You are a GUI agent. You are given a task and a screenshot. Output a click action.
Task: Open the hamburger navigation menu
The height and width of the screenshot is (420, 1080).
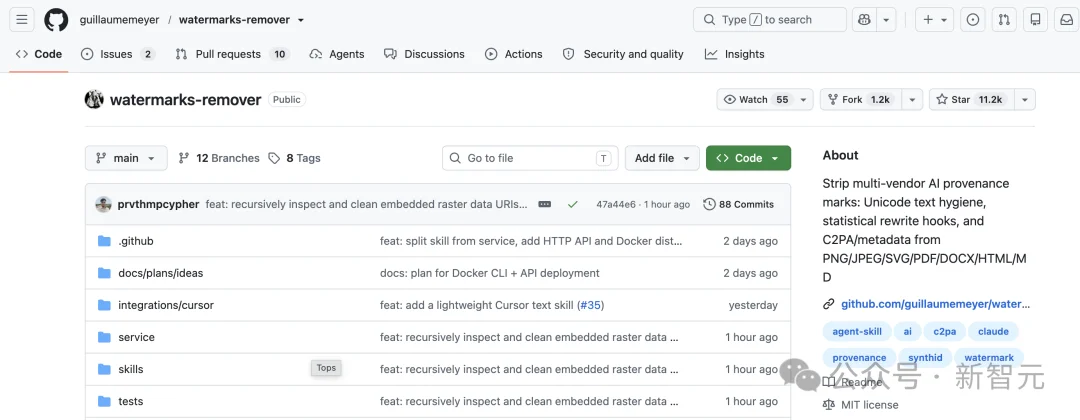point(22,20)
